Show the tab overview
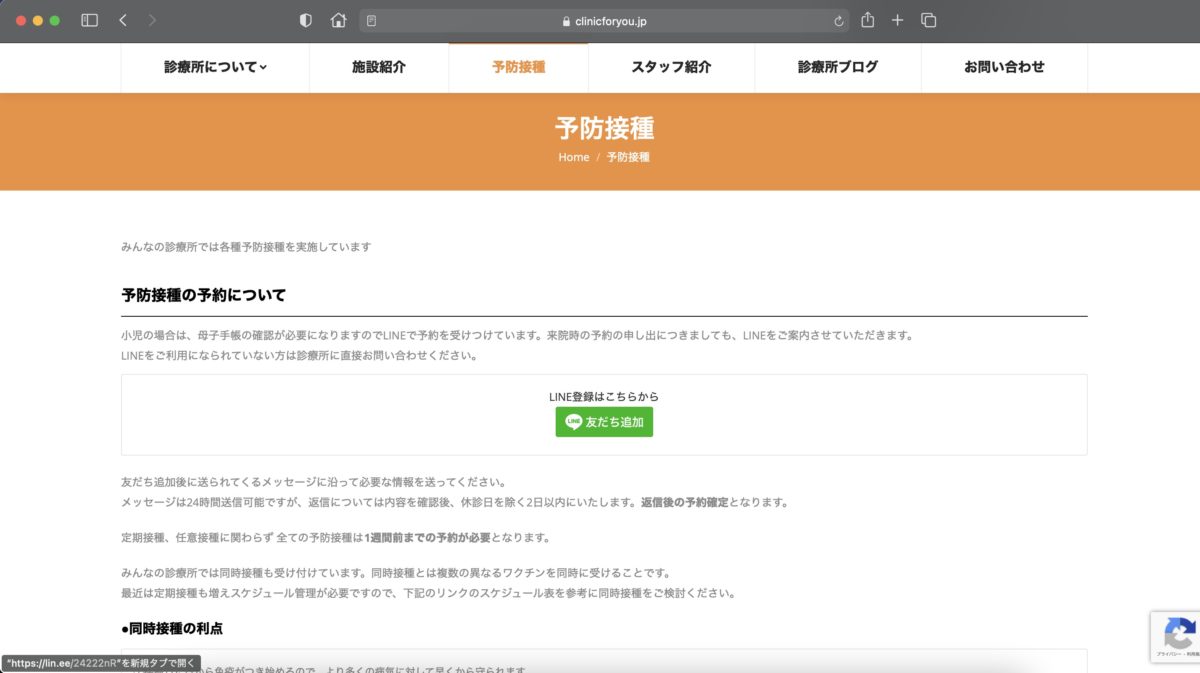 pyautogui.click(x=928, y=20)
